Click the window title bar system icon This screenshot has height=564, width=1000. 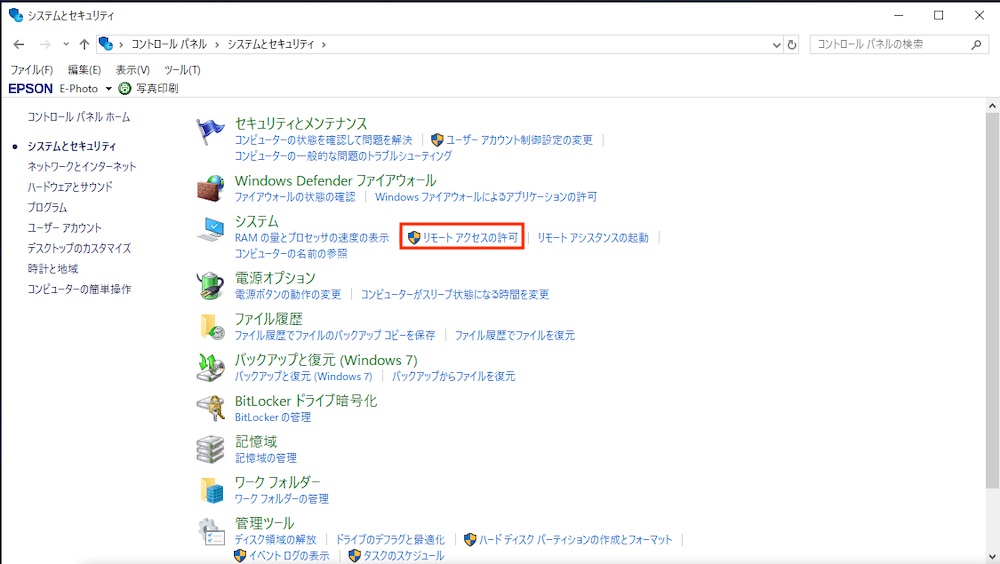click(16, 15)
